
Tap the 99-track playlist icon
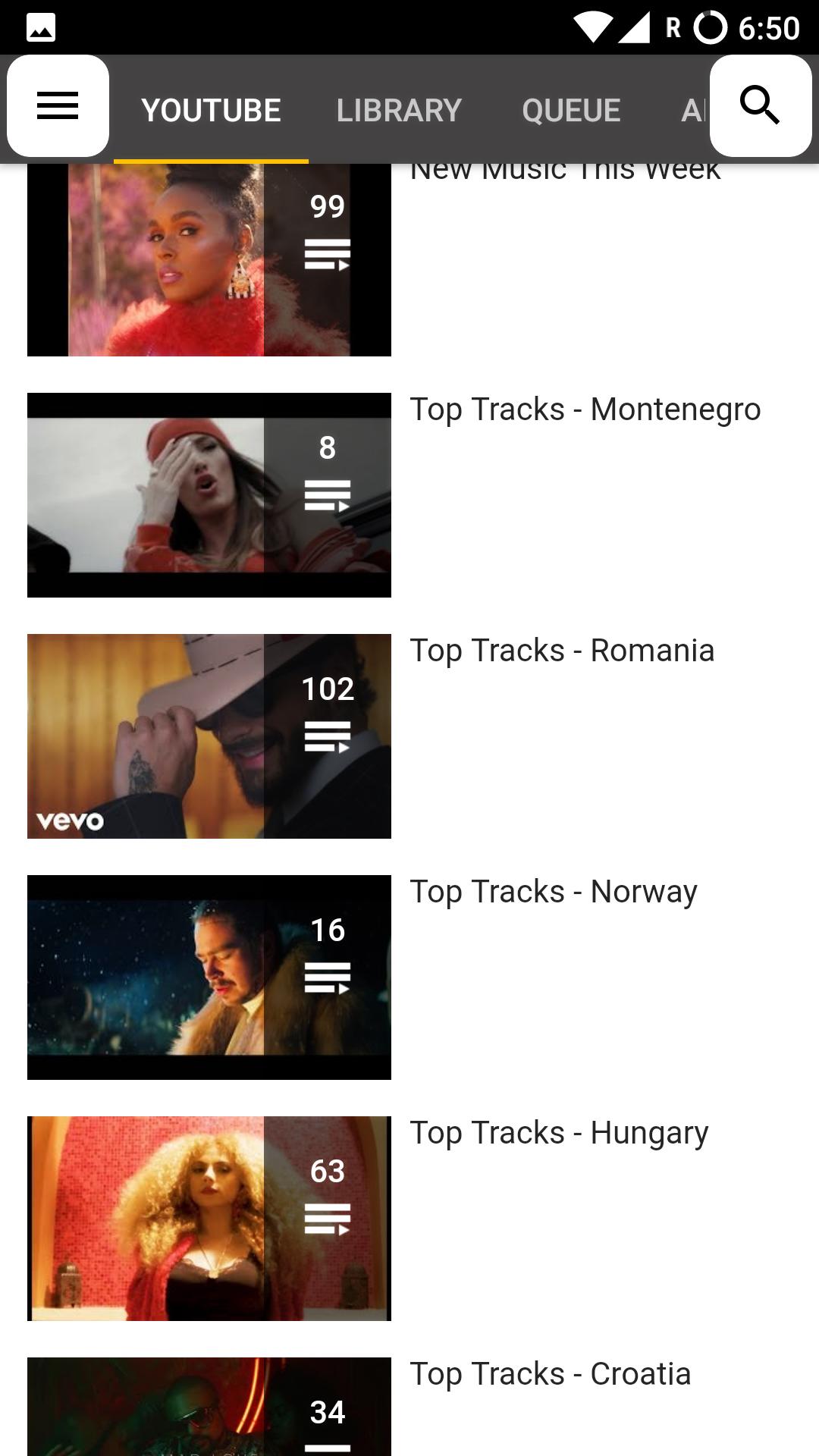pos(327,255)
